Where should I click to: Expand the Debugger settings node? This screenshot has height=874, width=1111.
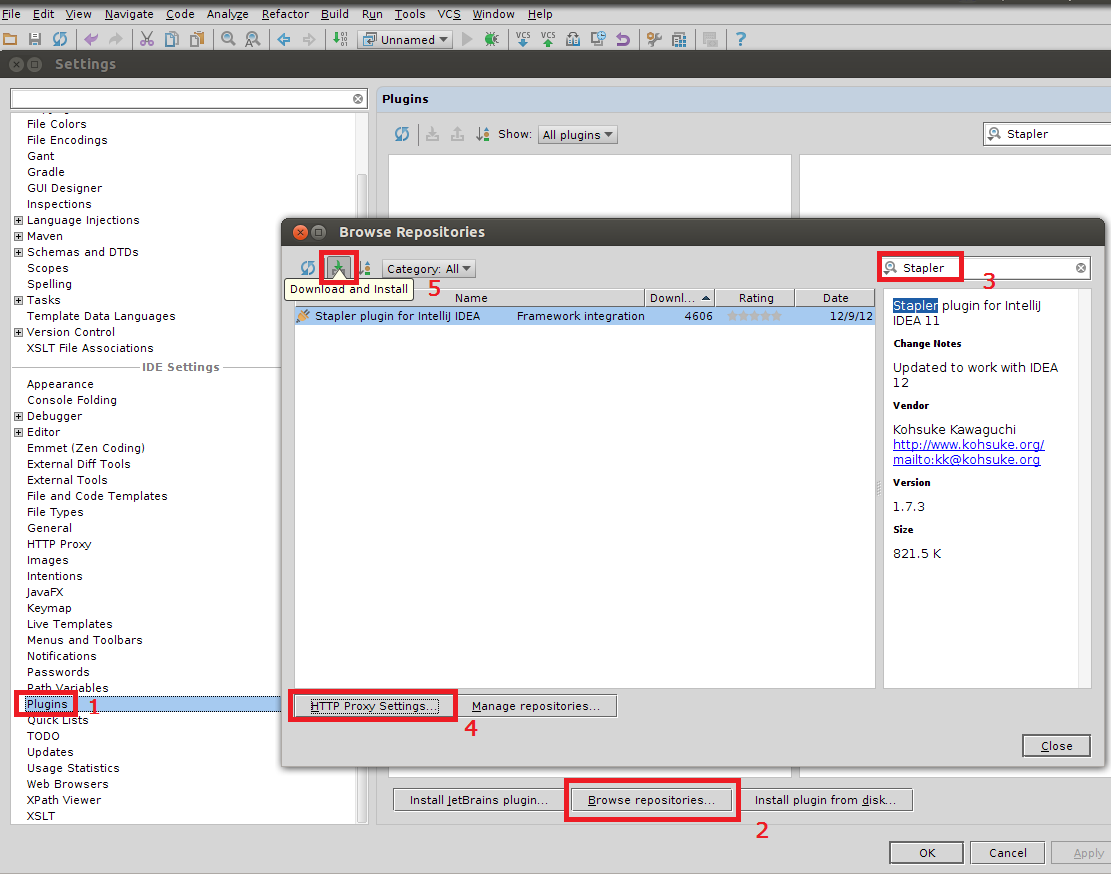[18, 416]
